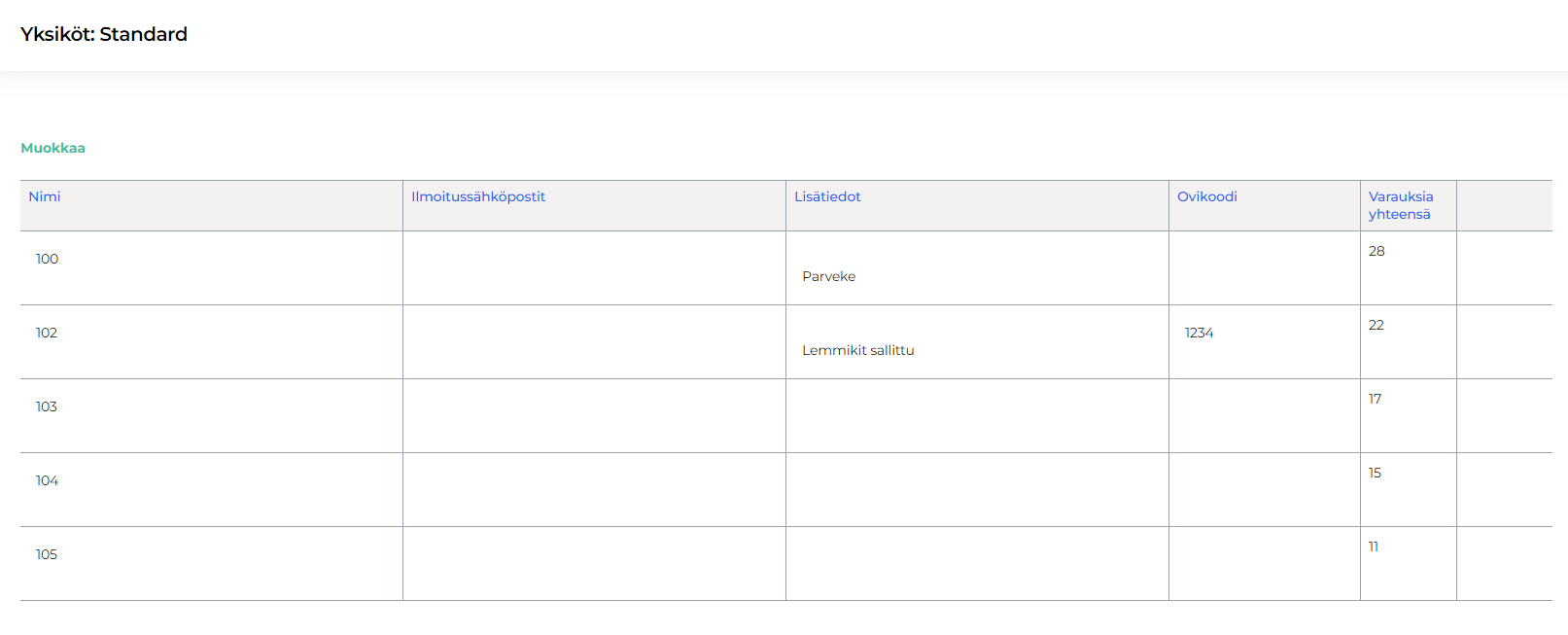
Task: Select unit 103 name cell
Action: pos(47,406)
